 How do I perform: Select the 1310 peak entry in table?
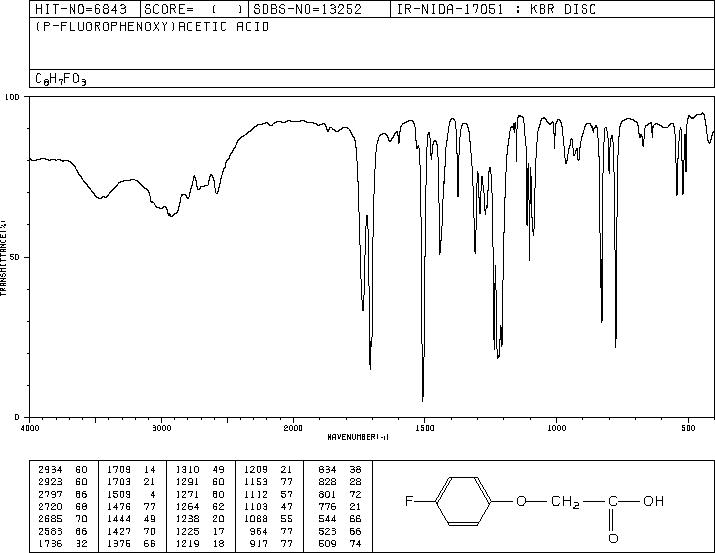click(x=200, y=470)
